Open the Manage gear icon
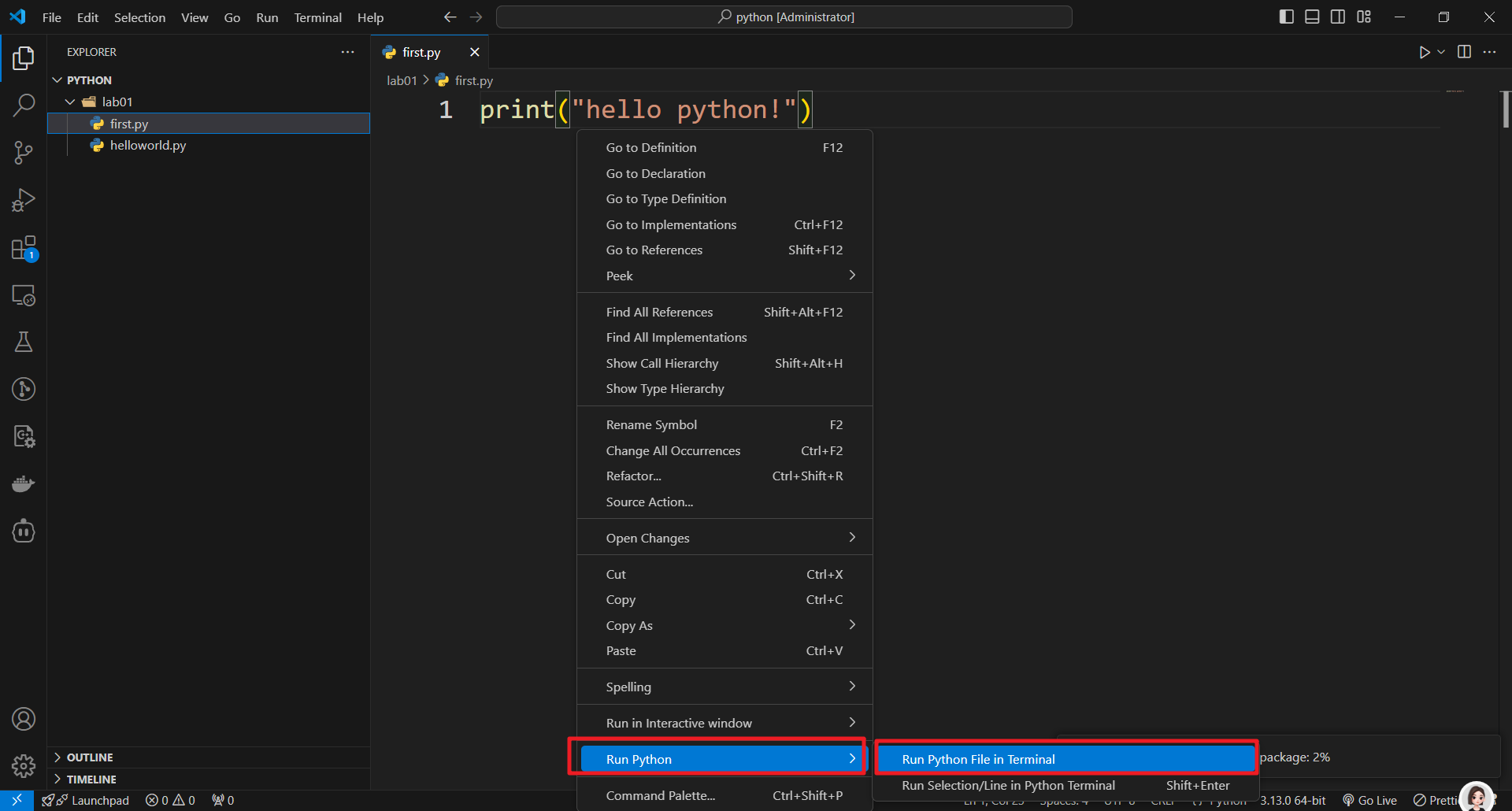Image resolution: width=1512 pixels, height=811 pixels. tap(24, 765)
